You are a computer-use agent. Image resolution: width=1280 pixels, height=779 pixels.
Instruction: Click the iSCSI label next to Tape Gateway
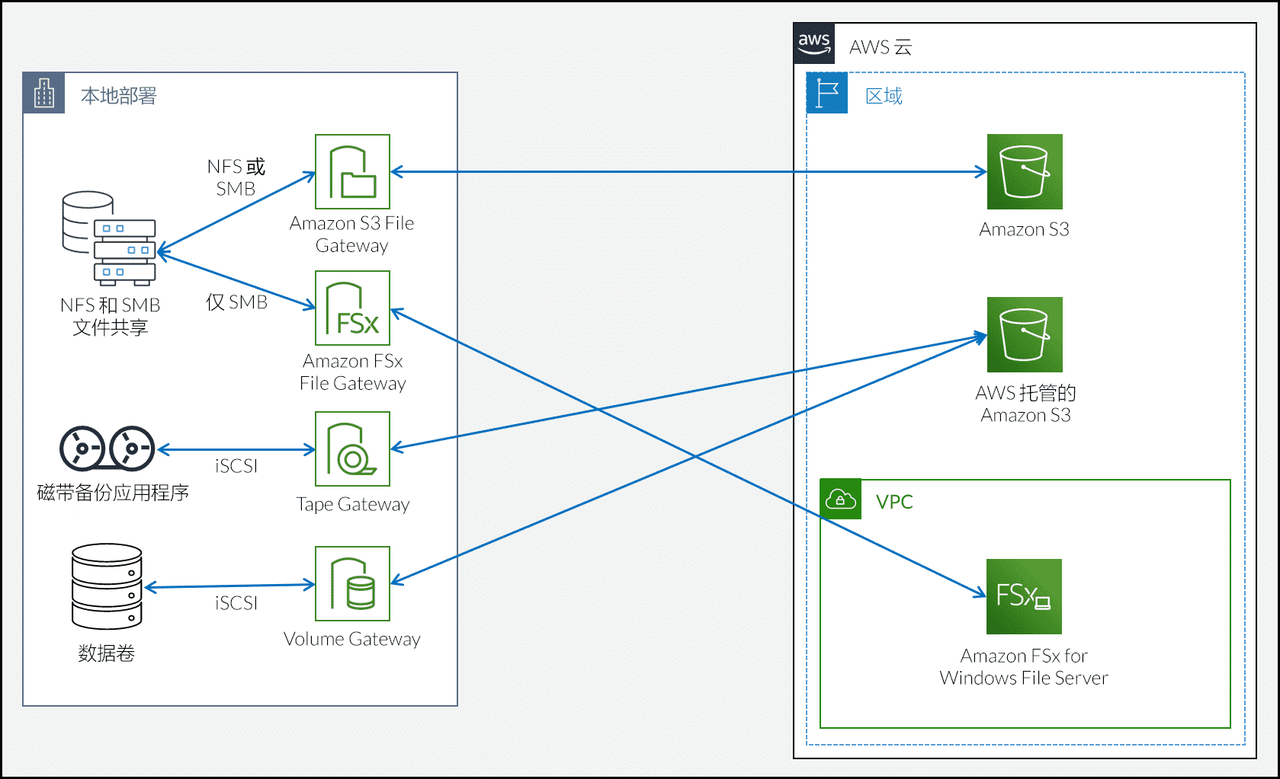click(x=236, y=465)
